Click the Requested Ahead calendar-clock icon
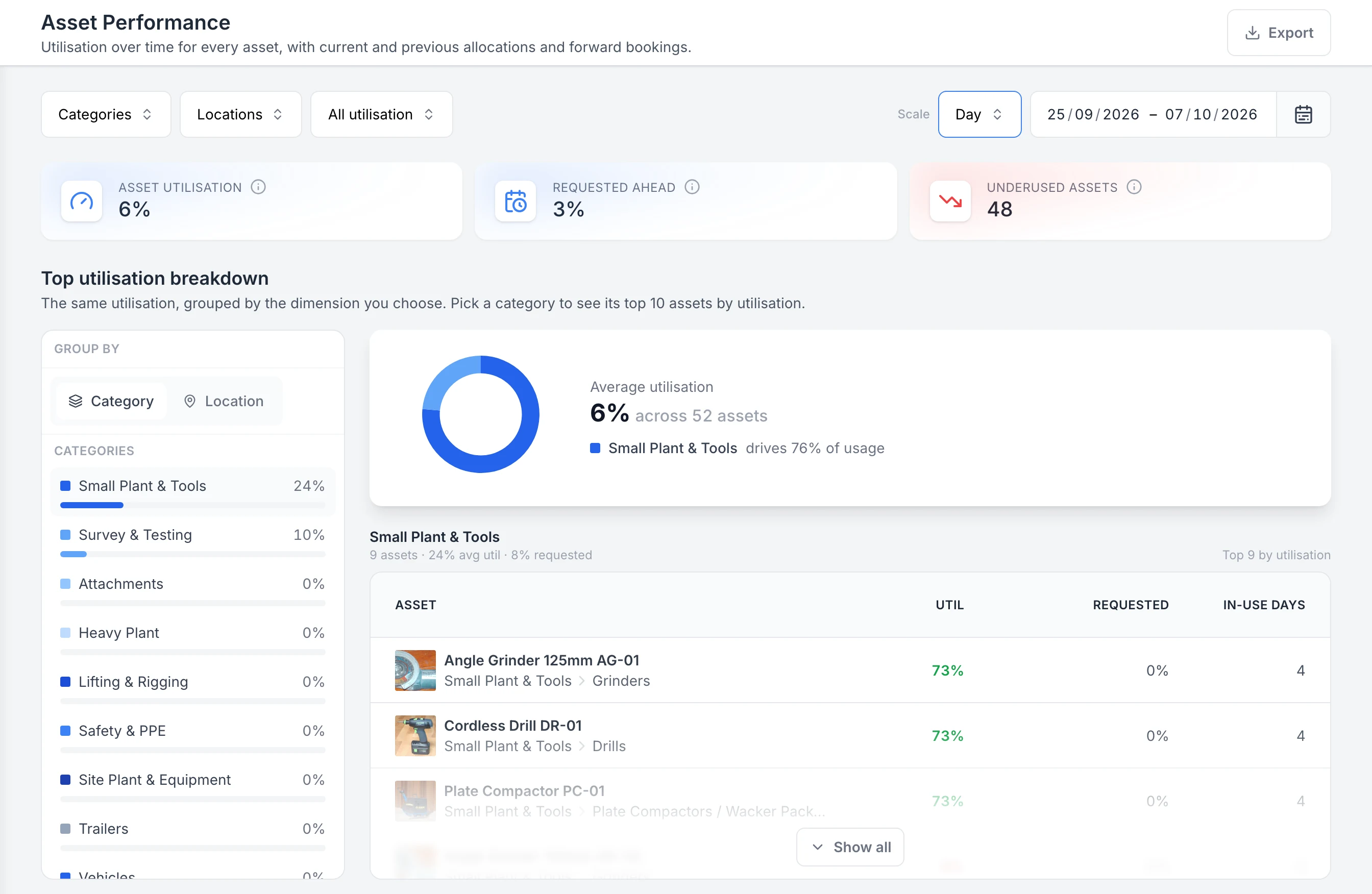 [x=516, y=201]
